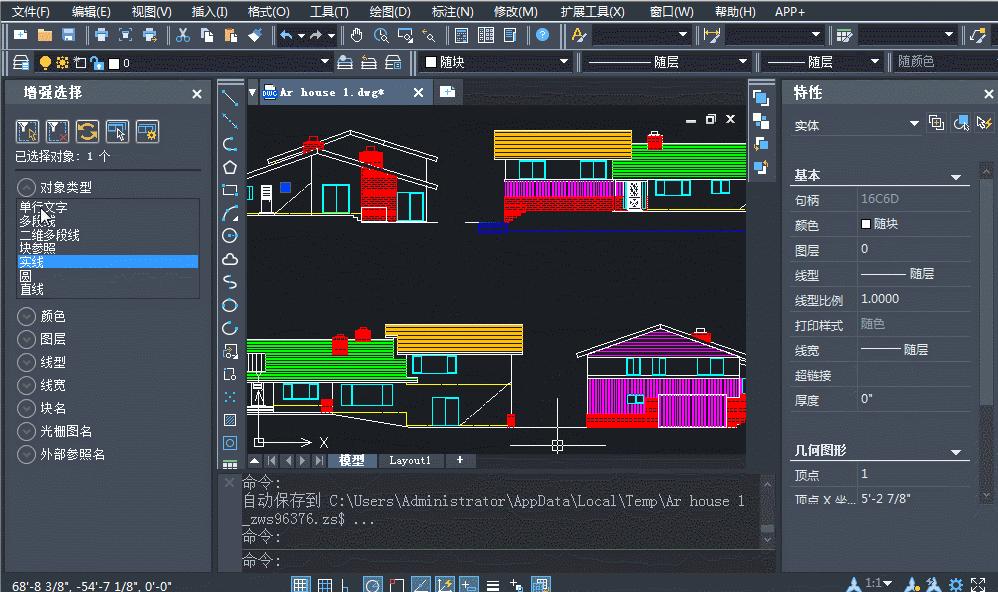This screenshot has height=592, width=998.
Task: Toggle the layer on/off lightbulb
Action: (45, 63)
